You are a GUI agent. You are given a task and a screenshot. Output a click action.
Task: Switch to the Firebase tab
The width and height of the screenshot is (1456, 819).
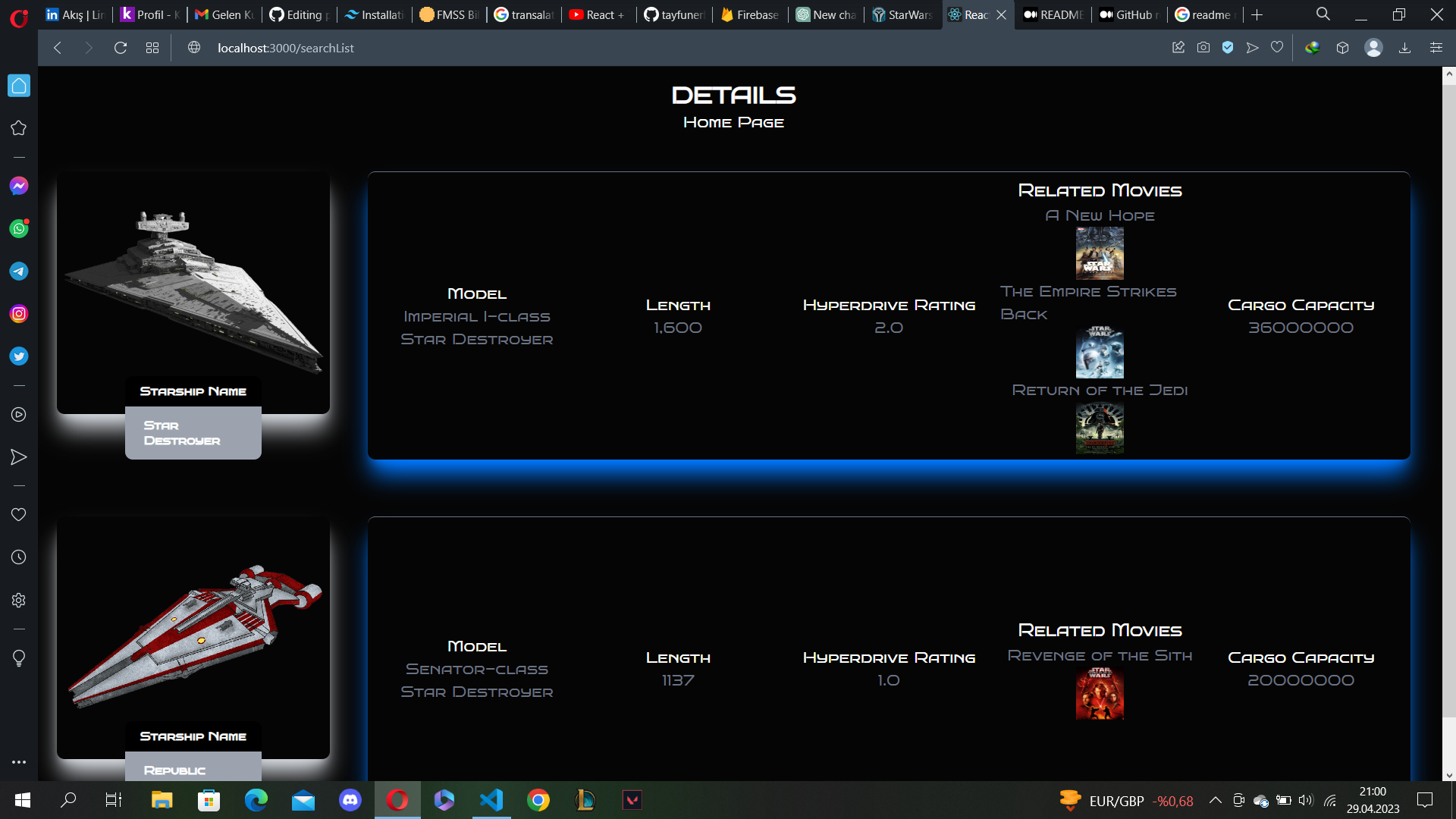pyautogui.click(x=751, y=14)
